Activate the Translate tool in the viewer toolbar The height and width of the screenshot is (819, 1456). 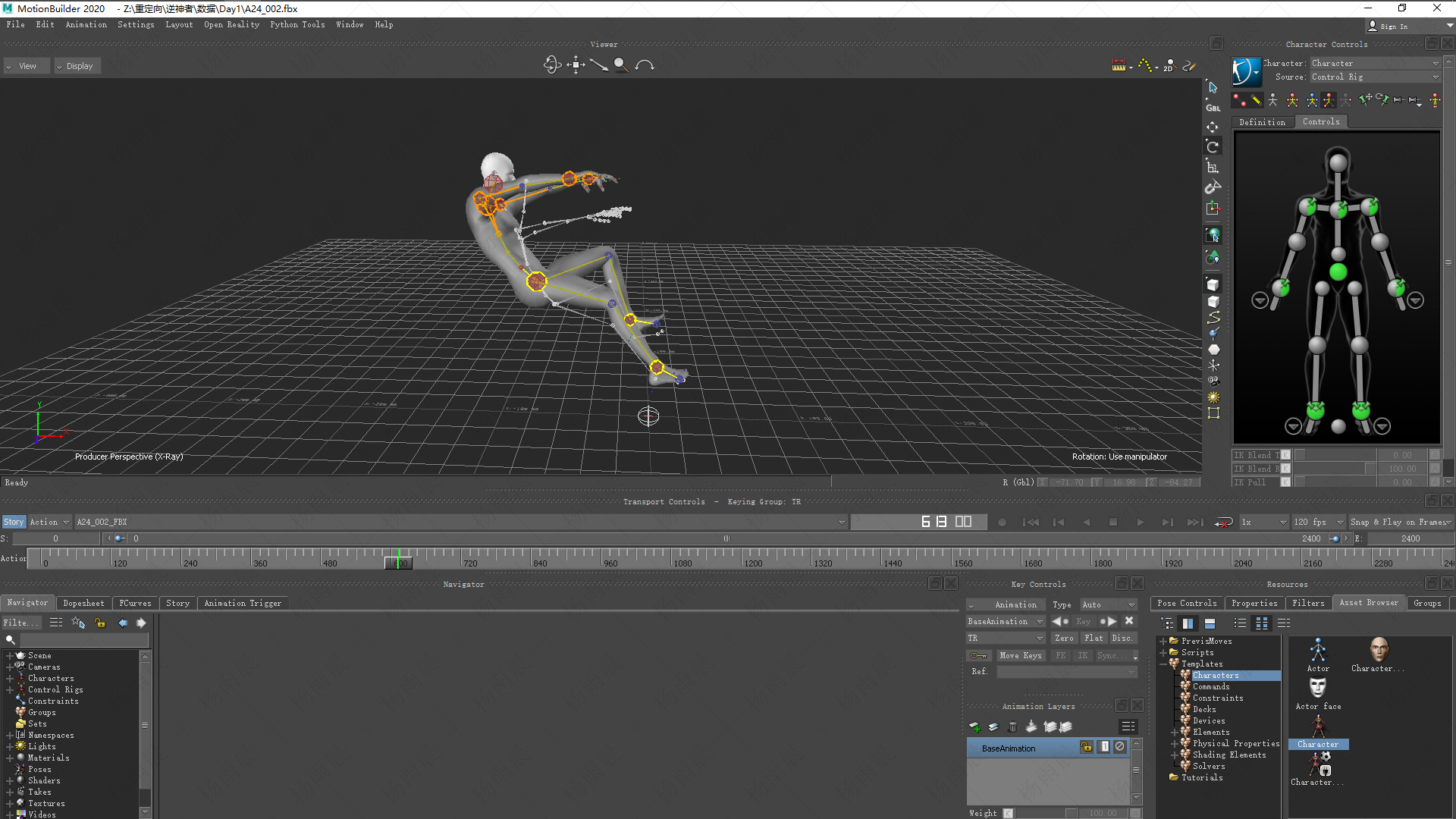pos(1213,127)
